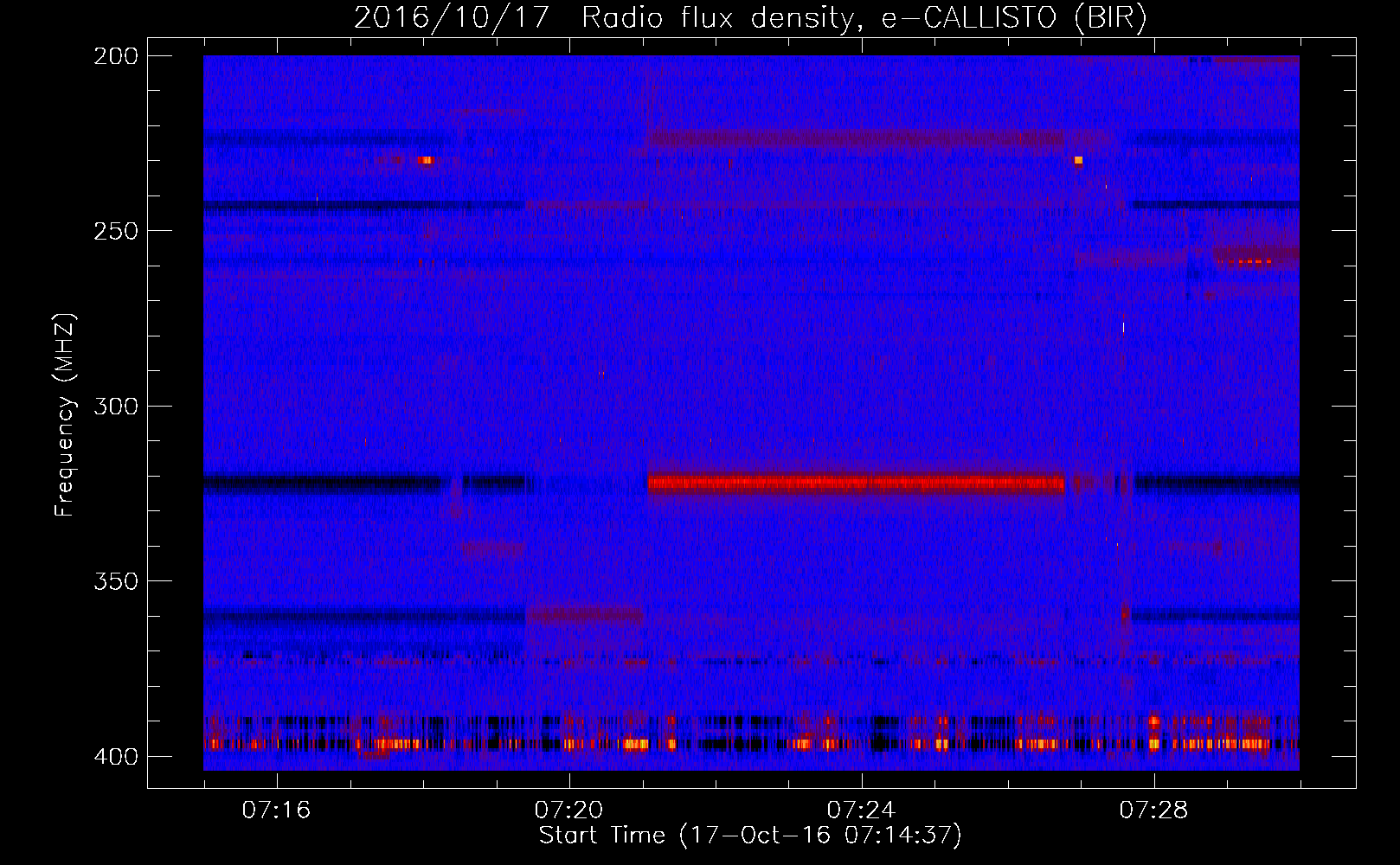Screen dimensions: 1400x865
Task: Click the 250 frequency tick label
Action: [116, 231]
